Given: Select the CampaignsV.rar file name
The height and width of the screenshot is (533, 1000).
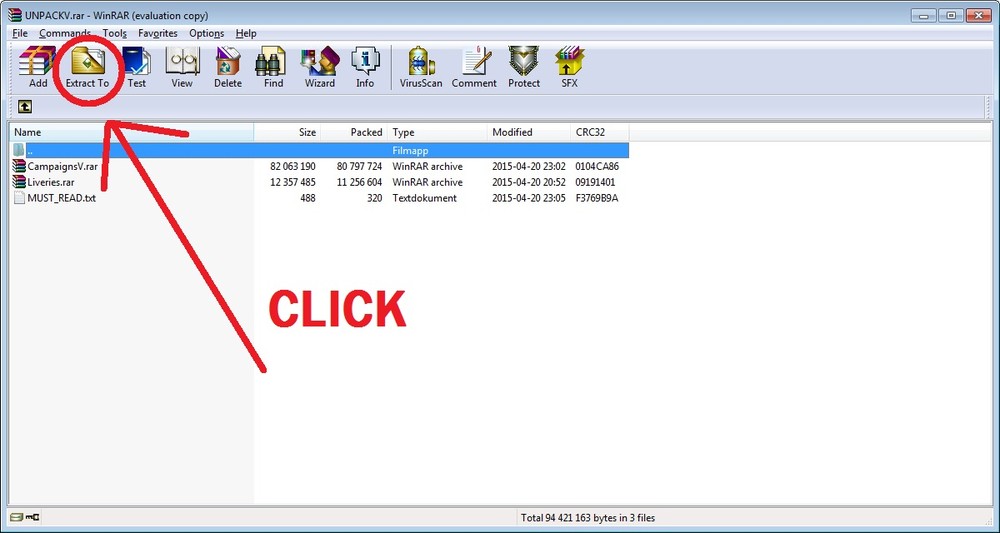Looking at the screenshot, I should [62, 166].
